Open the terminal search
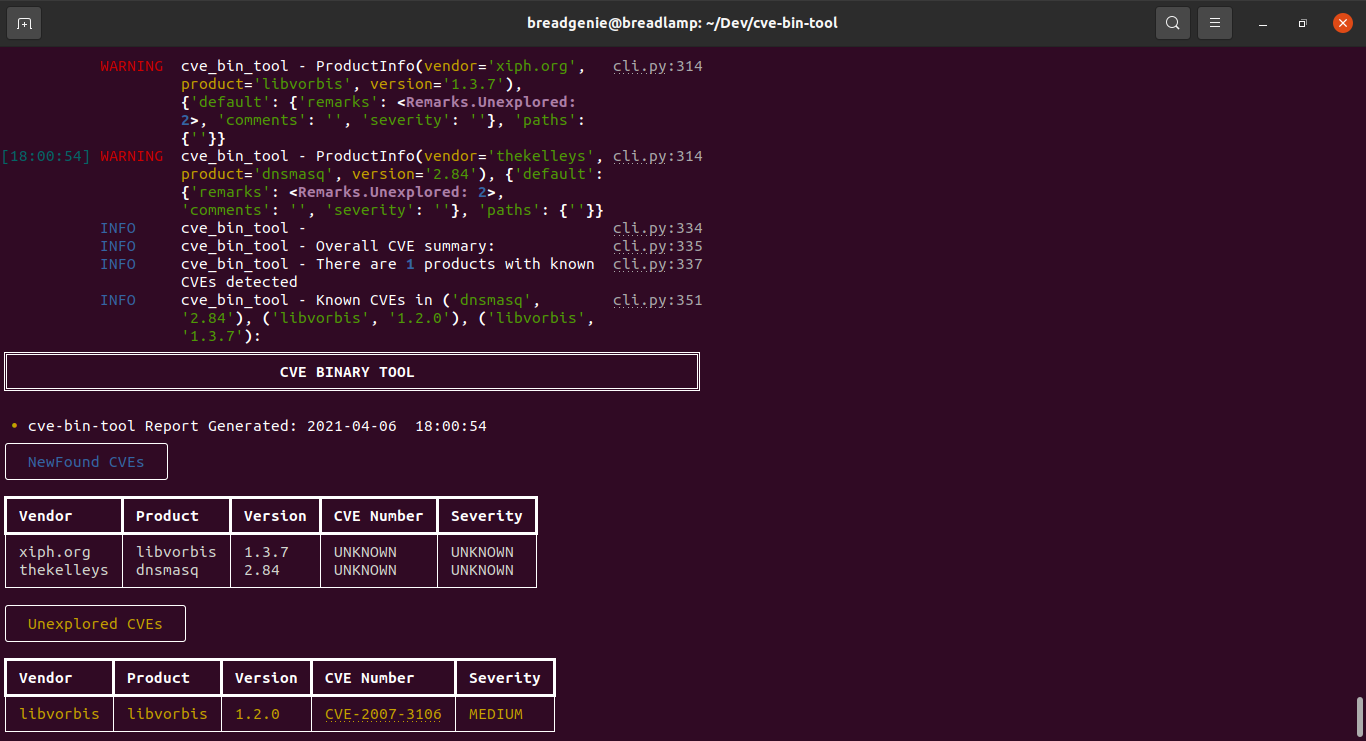 click(1172, 22)
